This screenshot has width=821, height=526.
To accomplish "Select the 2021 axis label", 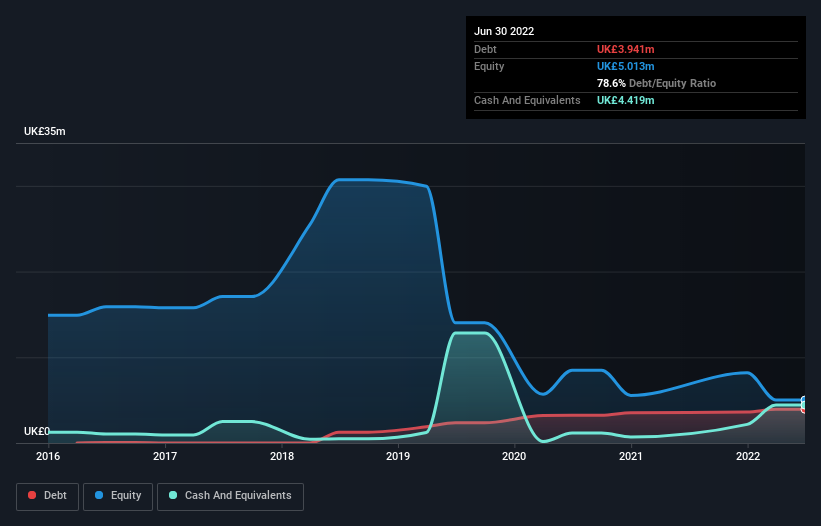I will [x=631, y=456].
